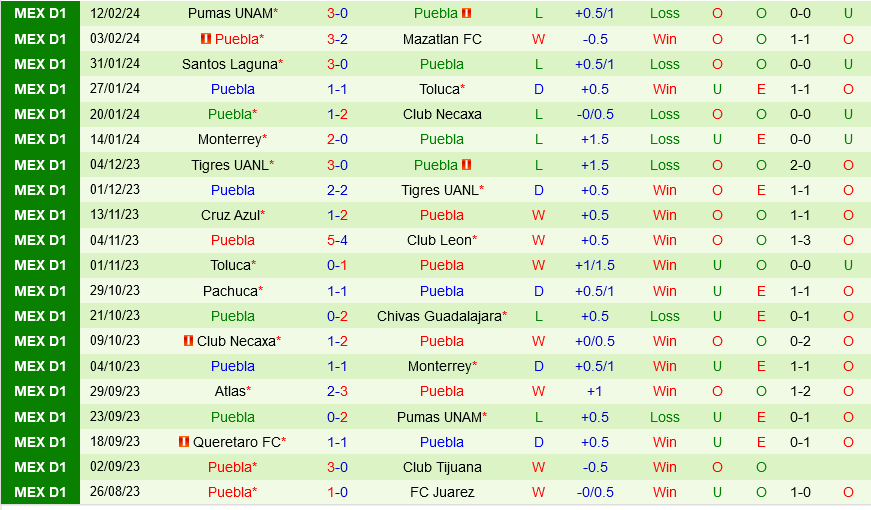Screen dimensions: 871x510
Task: Open Pumas UNAM home team on 12/02/24
Action: click(x=233, y=13)
